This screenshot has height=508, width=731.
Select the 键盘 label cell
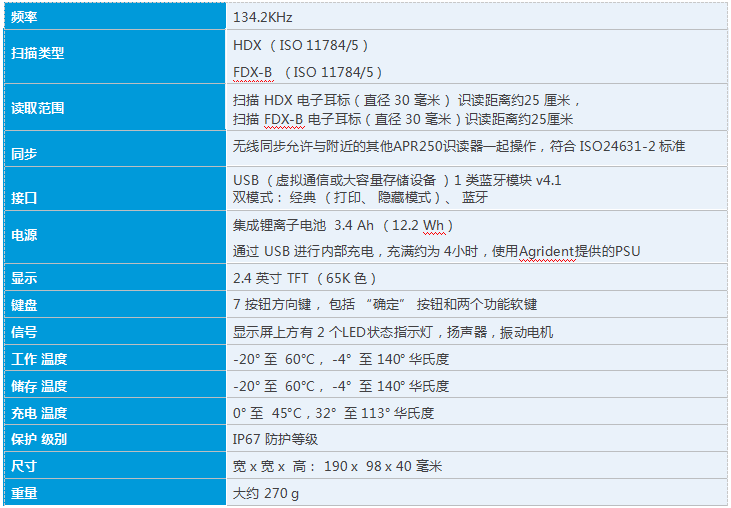(25, 304)
